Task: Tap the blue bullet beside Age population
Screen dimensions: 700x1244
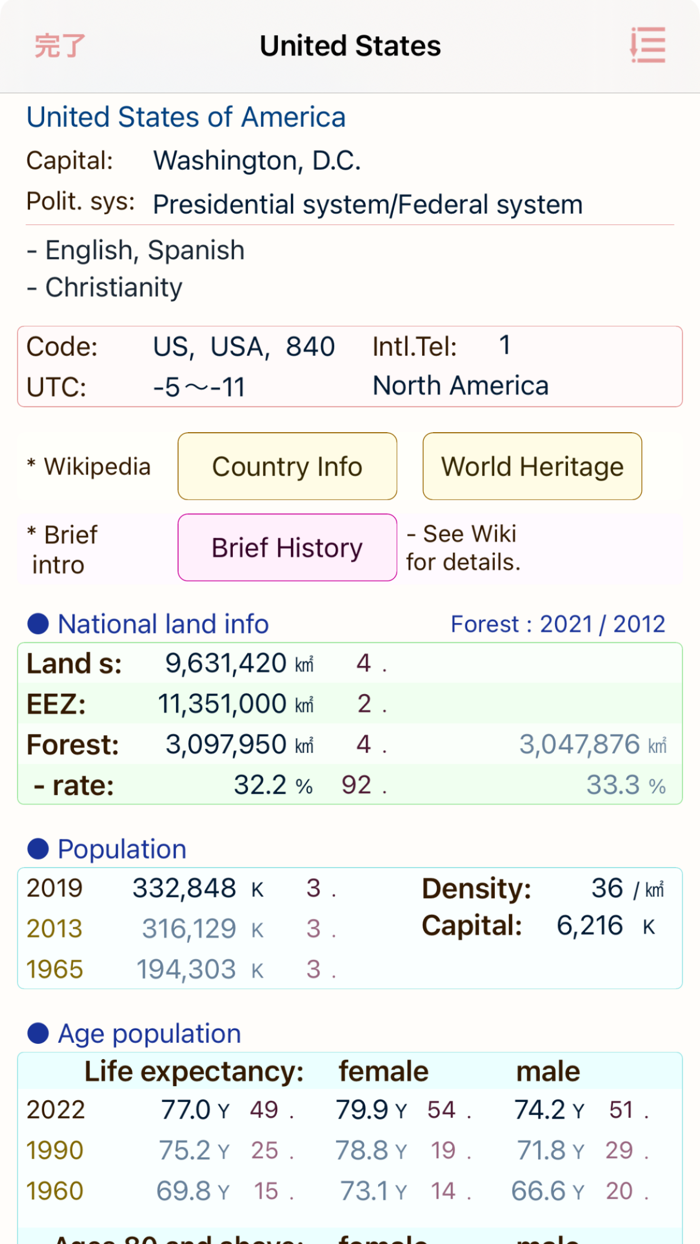Action: click(36, 1033)
